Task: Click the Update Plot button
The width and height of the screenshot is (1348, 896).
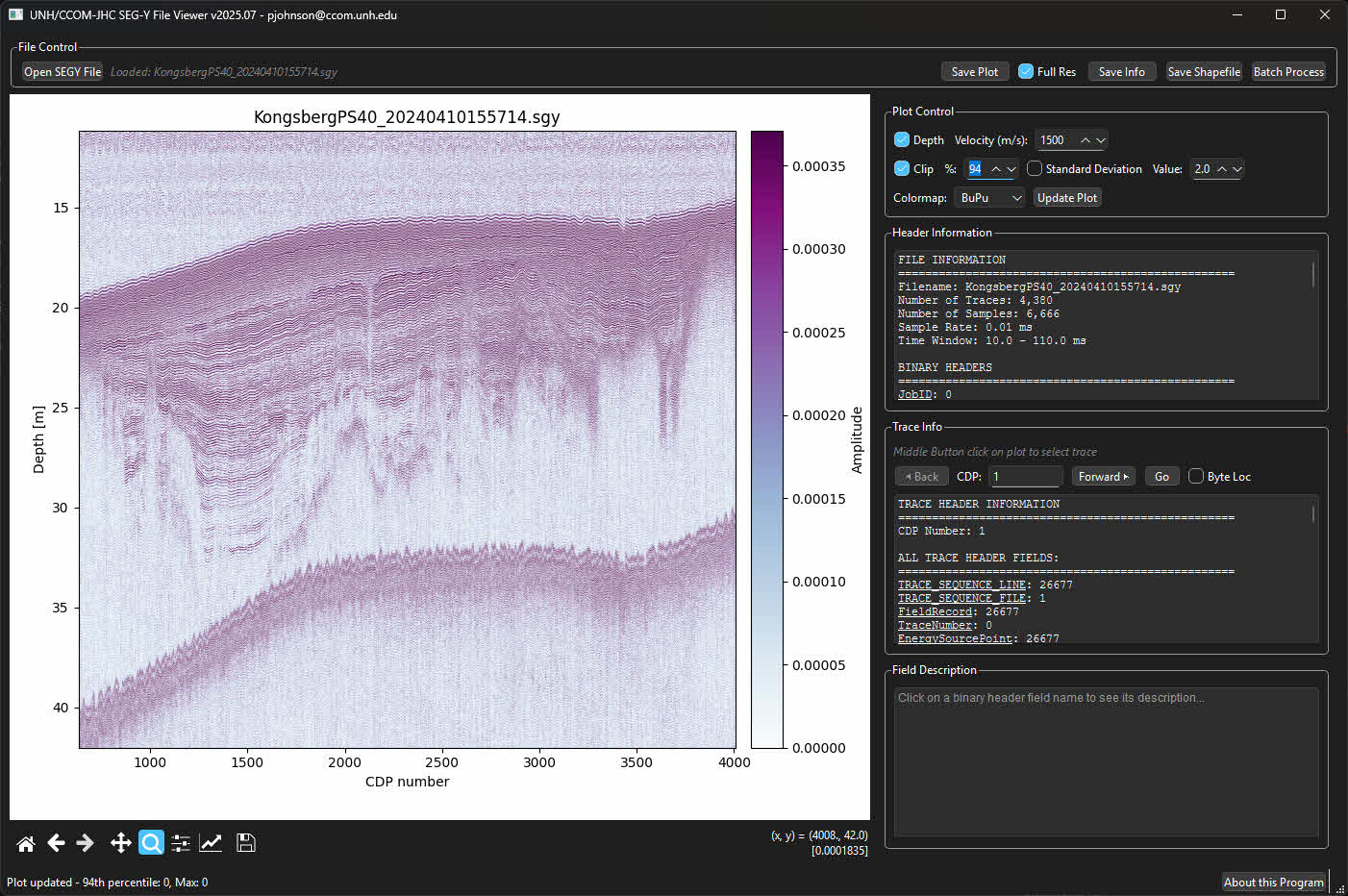Action: point(1067,197)
